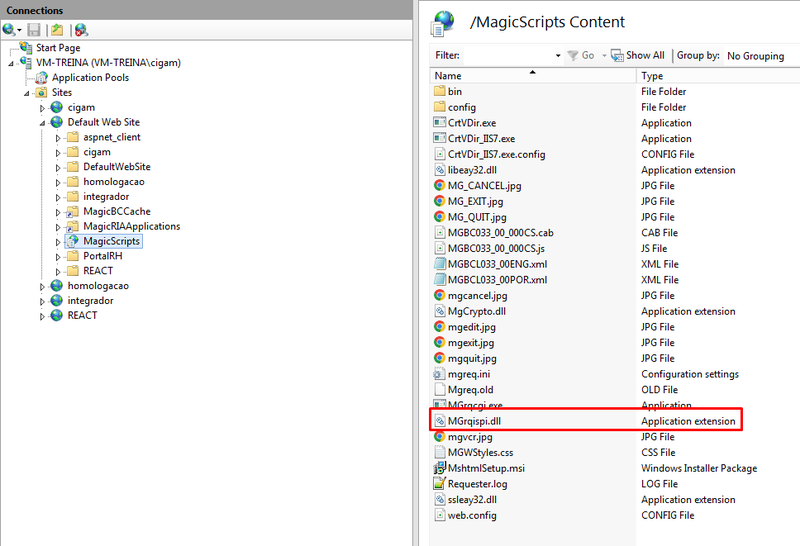Open the Filter dropdown arrow
The image size is (800, 546).
tap(558, 55)
